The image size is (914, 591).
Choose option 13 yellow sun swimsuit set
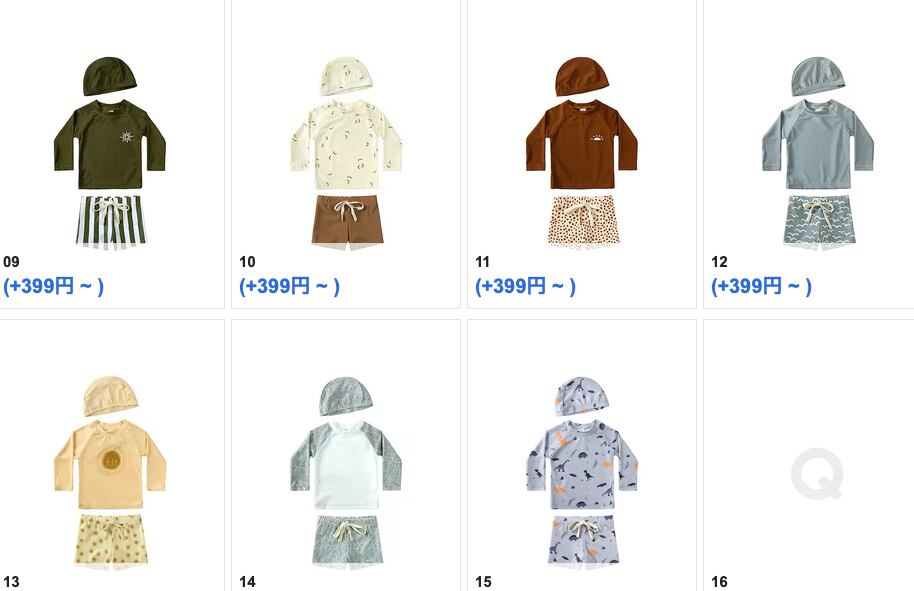pyautogui.click(x=110, y=473)
